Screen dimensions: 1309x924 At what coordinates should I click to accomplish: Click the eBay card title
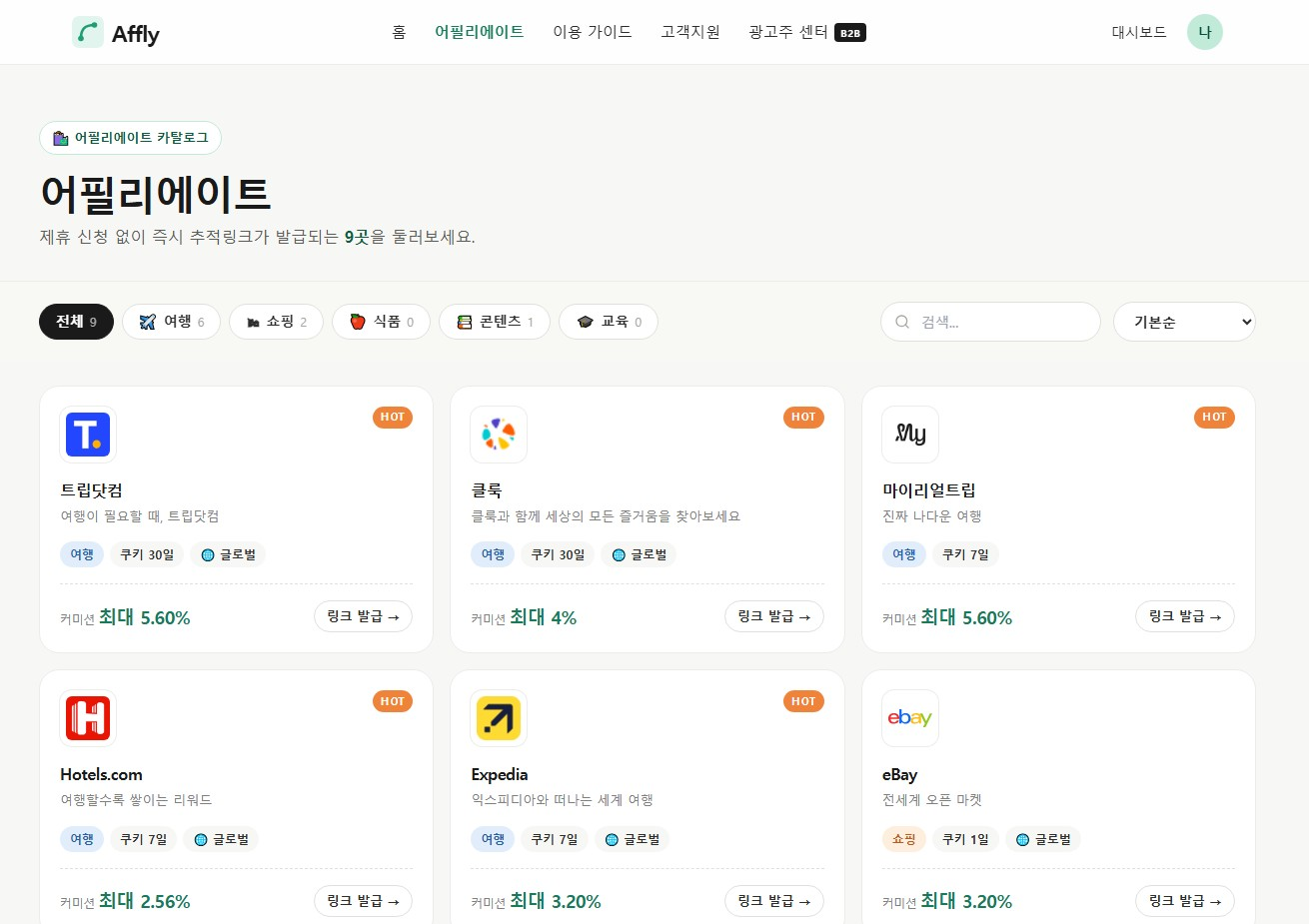click(x=899, y=774)
